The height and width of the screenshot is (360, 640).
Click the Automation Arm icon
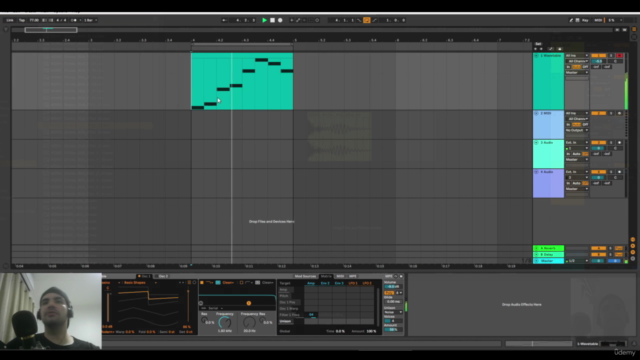(298, 20)
